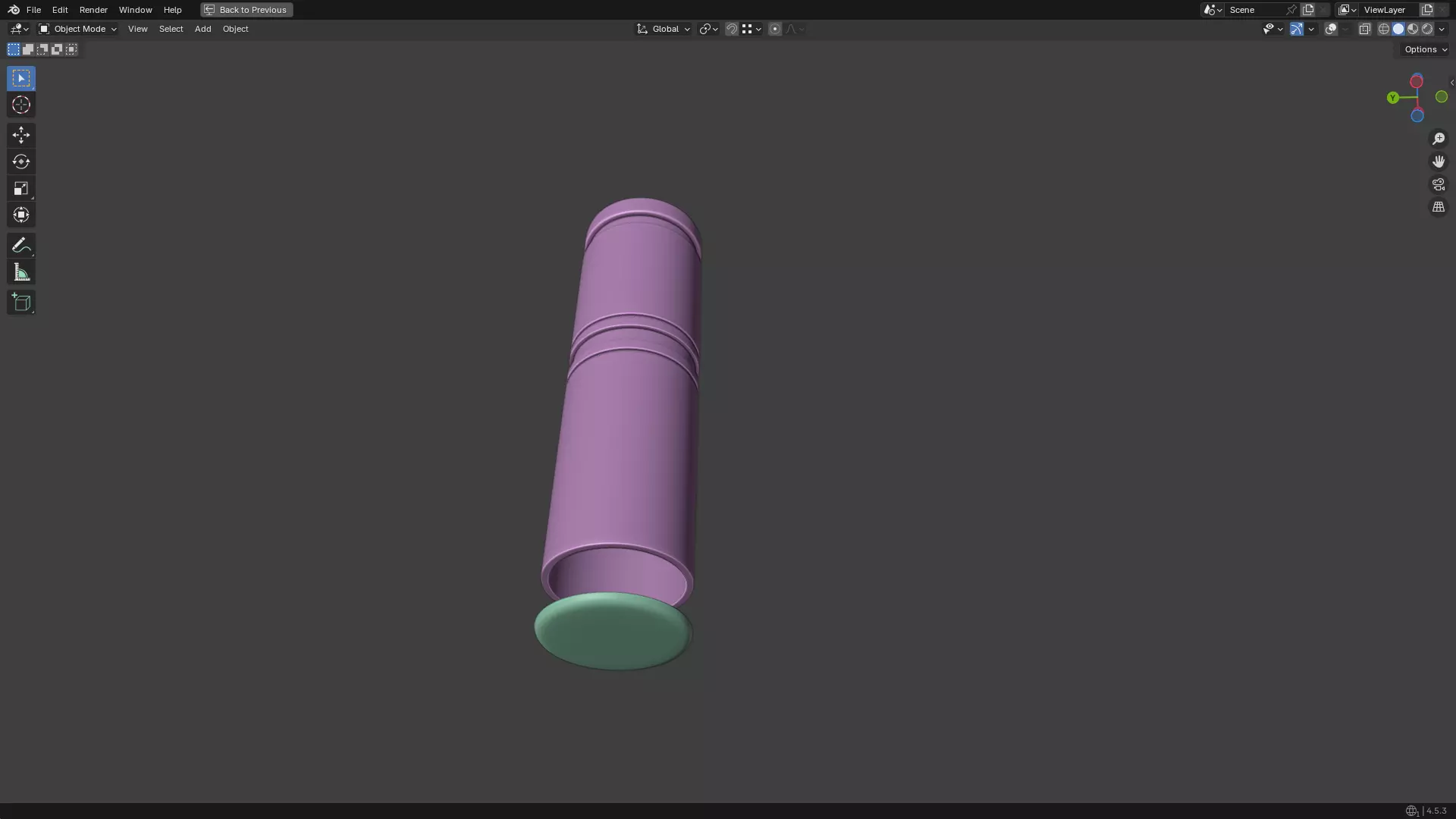Screen dimensions: 1456x819
Task: Toggle perspective/orthographic grid icon
Action: point(1438,207)
